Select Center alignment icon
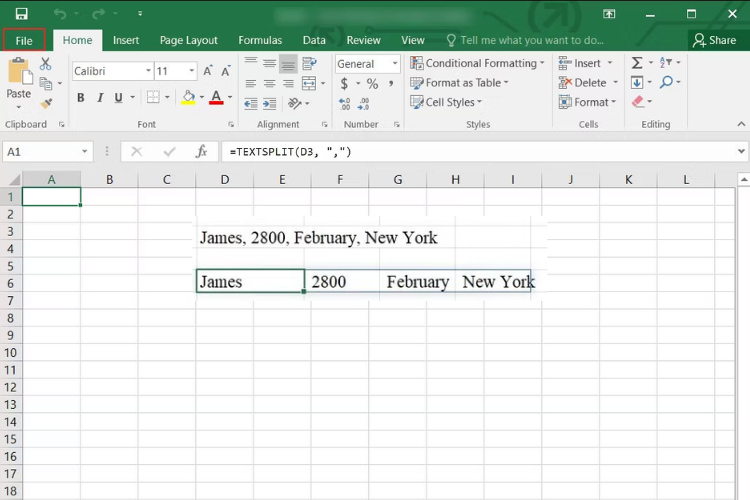This screenshot has width=750, height=500. coord(269,84)
